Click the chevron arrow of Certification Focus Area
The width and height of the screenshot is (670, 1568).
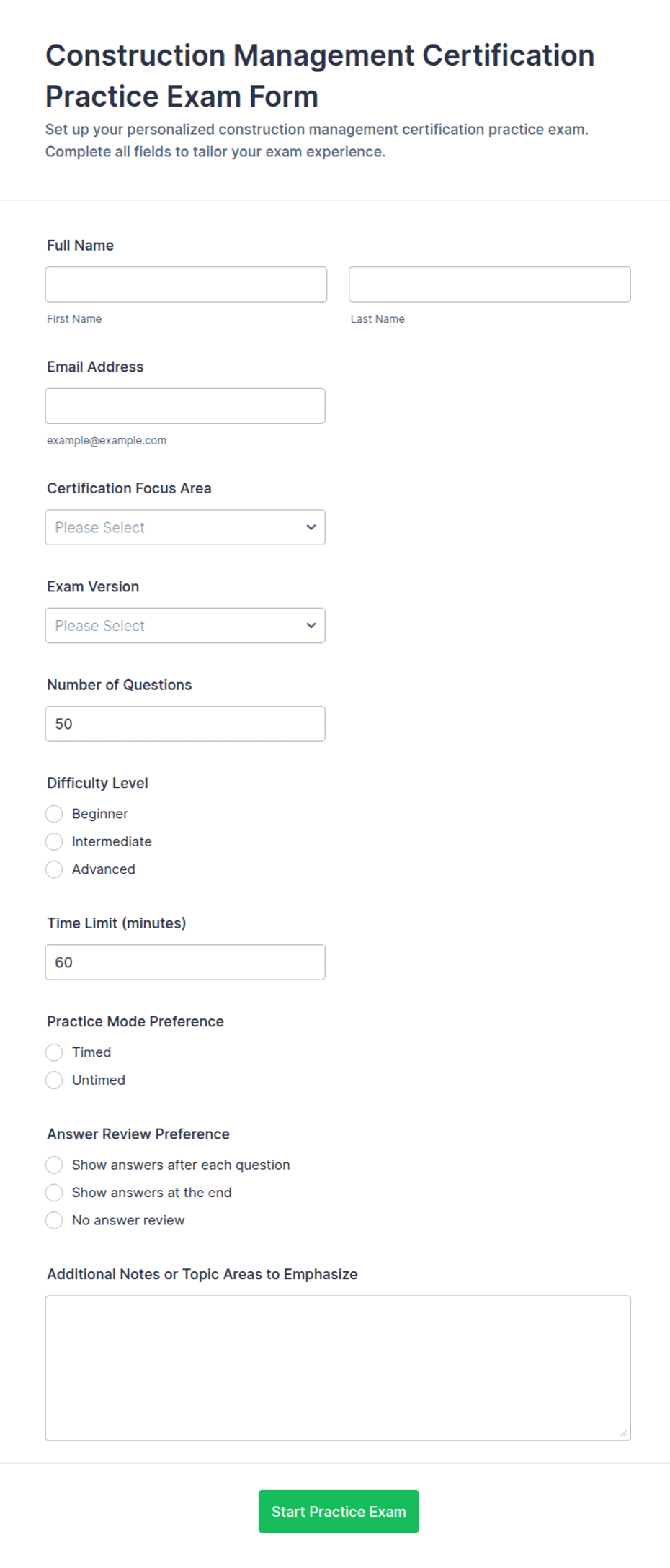311,527
